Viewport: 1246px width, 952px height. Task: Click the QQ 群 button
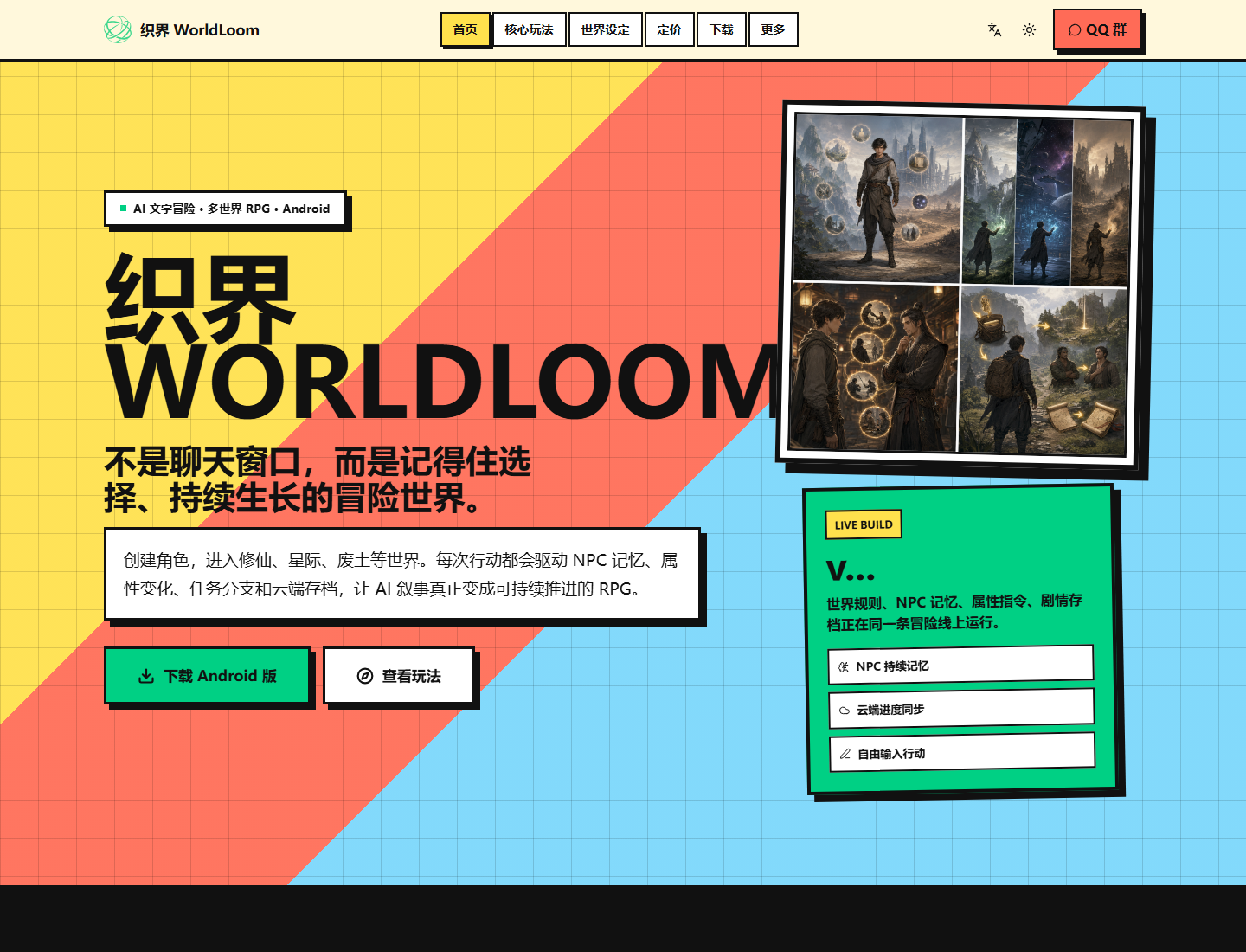(1097, 29)
